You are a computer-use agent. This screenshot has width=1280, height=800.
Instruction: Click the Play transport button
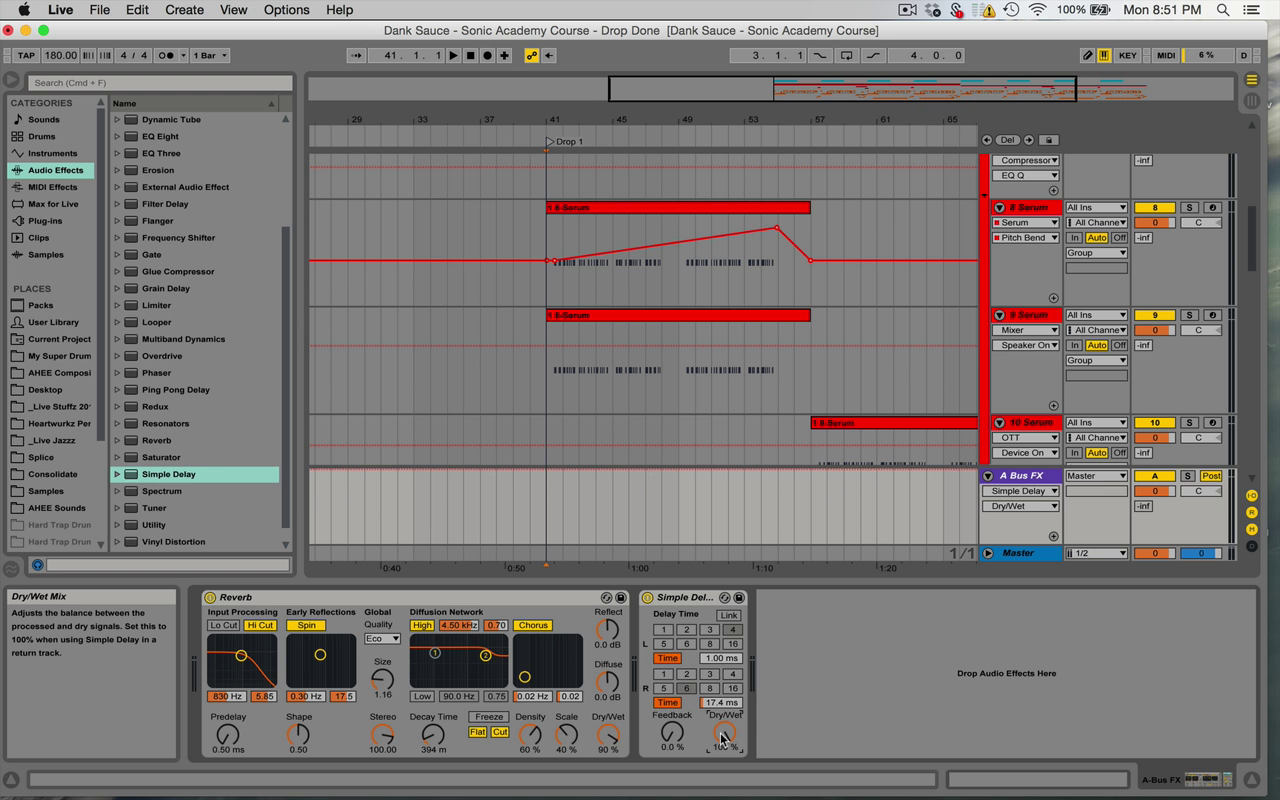[x=454, y=55]
